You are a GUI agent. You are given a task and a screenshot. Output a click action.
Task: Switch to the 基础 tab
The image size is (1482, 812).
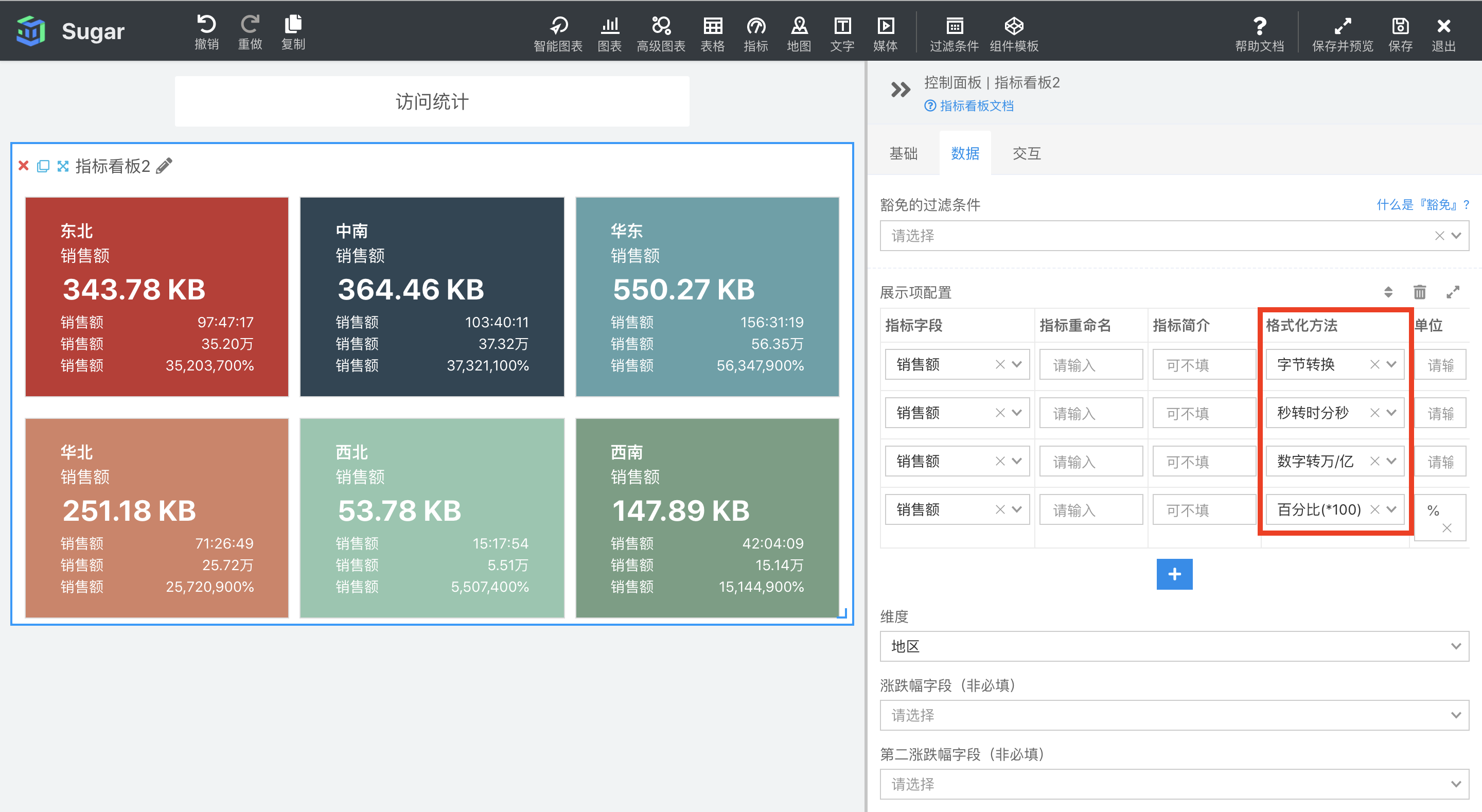click(x=903, y=154)
